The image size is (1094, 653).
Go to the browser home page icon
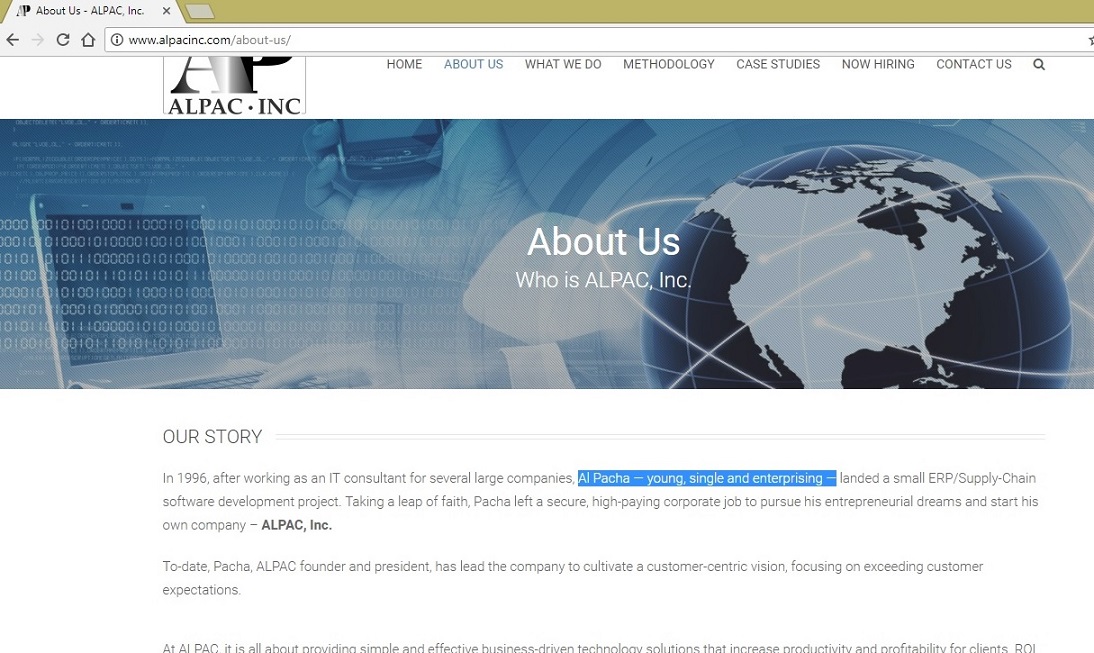point(88,40)
